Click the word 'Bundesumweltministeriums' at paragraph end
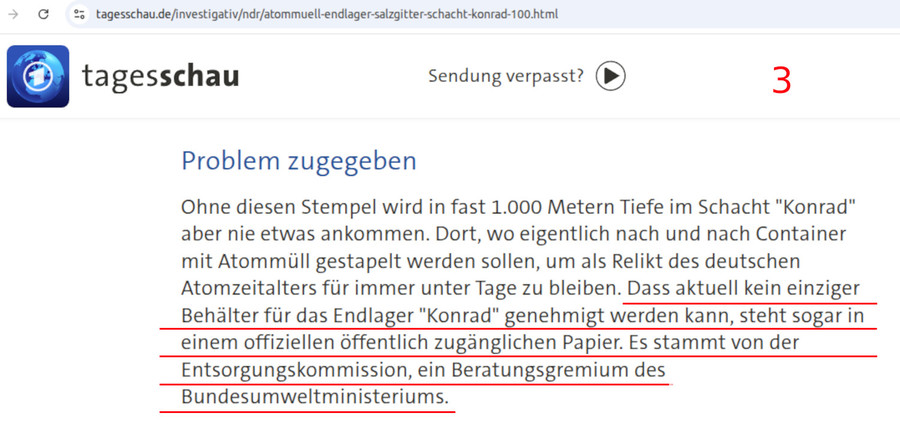Viewport: 900px width, 431px height. [x=315, y=397]
